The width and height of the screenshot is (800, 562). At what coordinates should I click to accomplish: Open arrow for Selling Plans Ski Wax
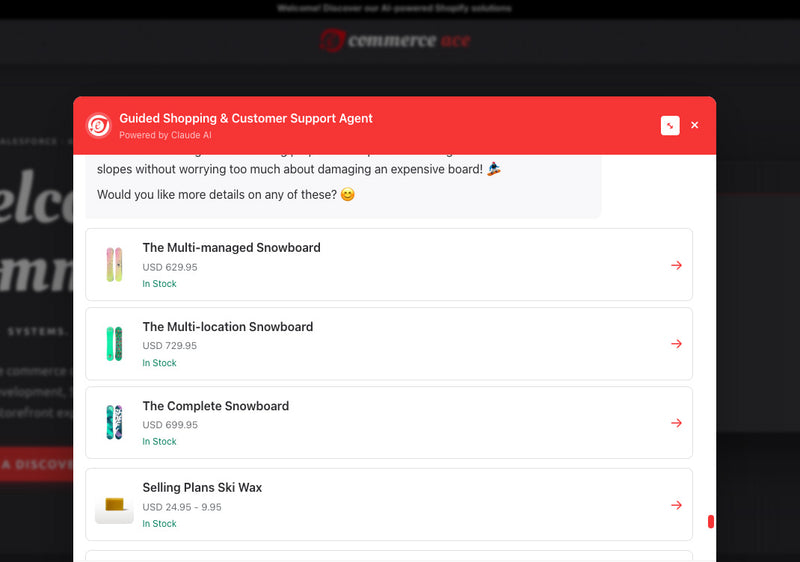coord(677,505)
